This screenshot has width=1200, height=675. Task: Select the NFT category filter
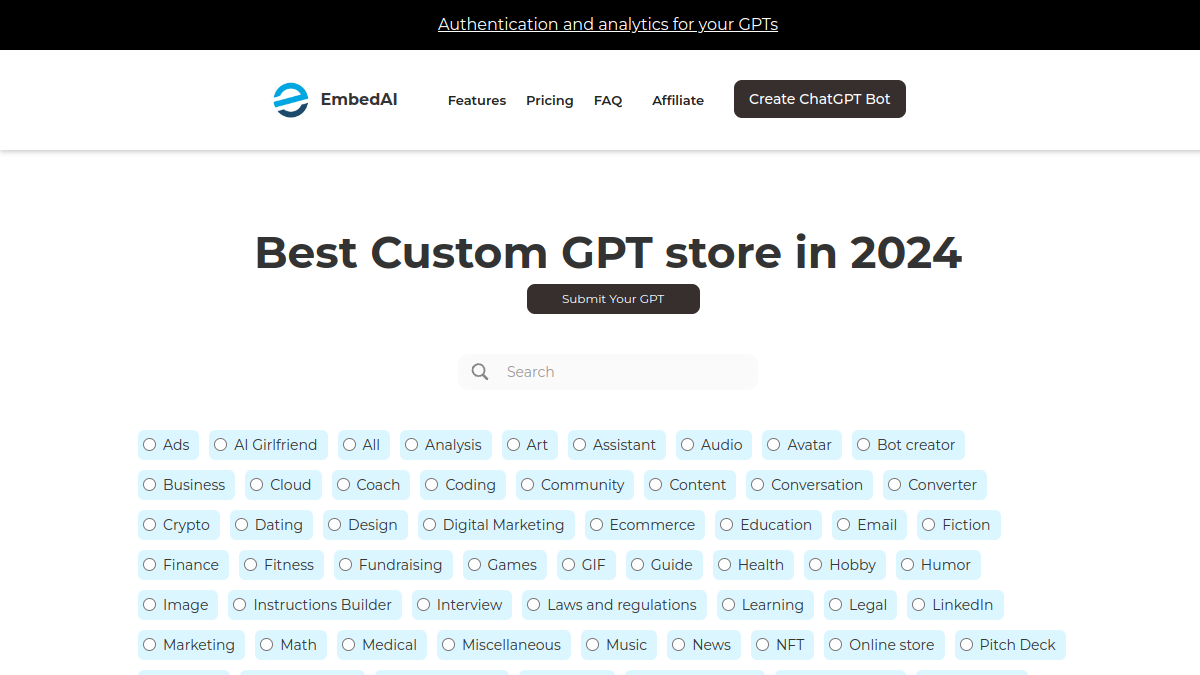(x=783, y=645)
